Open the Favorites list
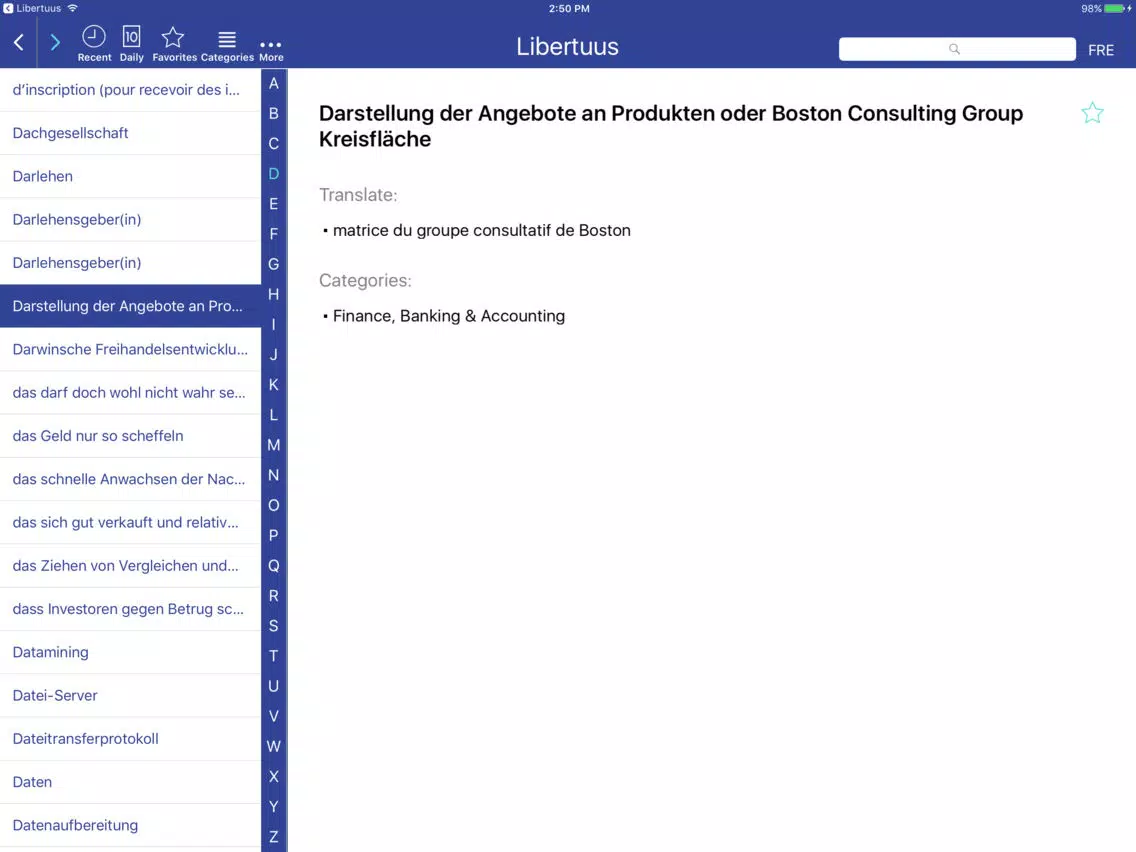This screenshot has height=852, width=1136. 174,43
